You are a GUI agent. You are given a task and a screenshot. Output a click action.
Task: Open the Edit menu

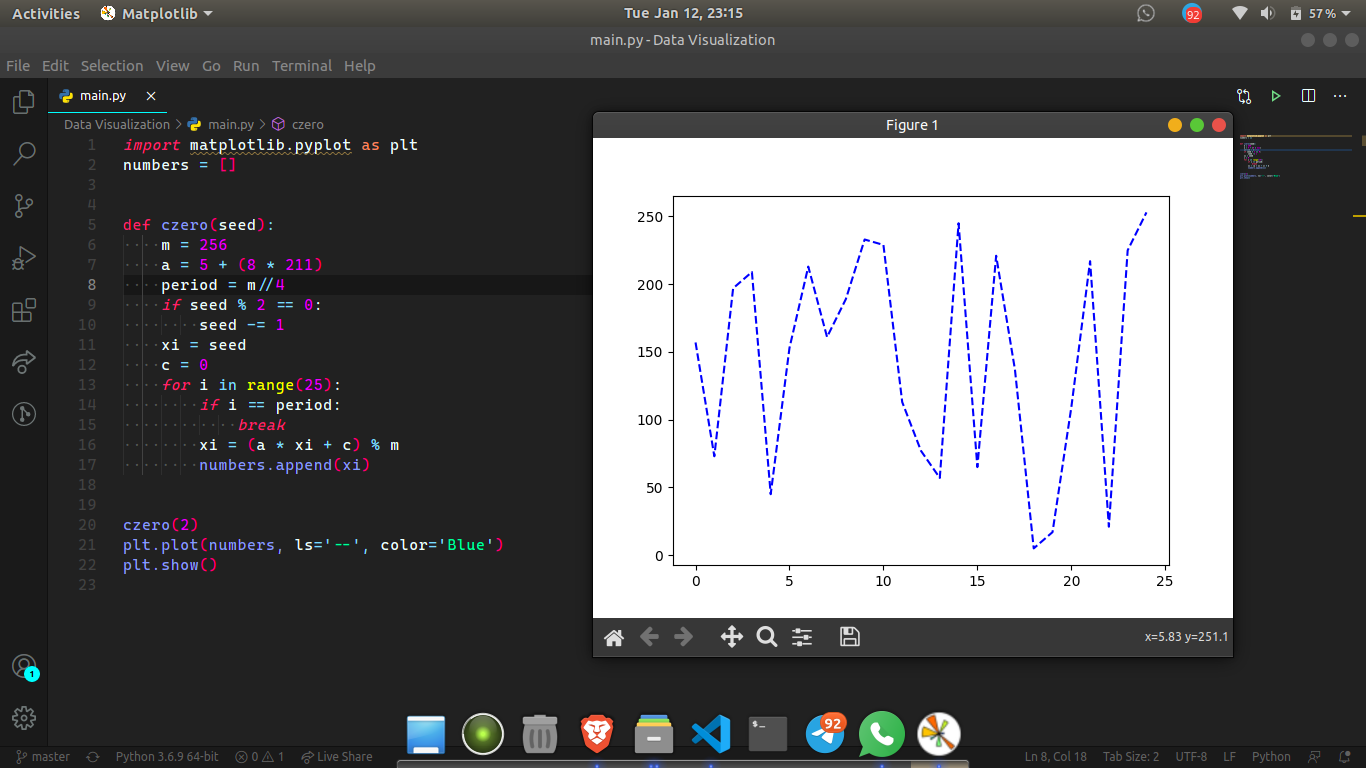coord(55,66)
